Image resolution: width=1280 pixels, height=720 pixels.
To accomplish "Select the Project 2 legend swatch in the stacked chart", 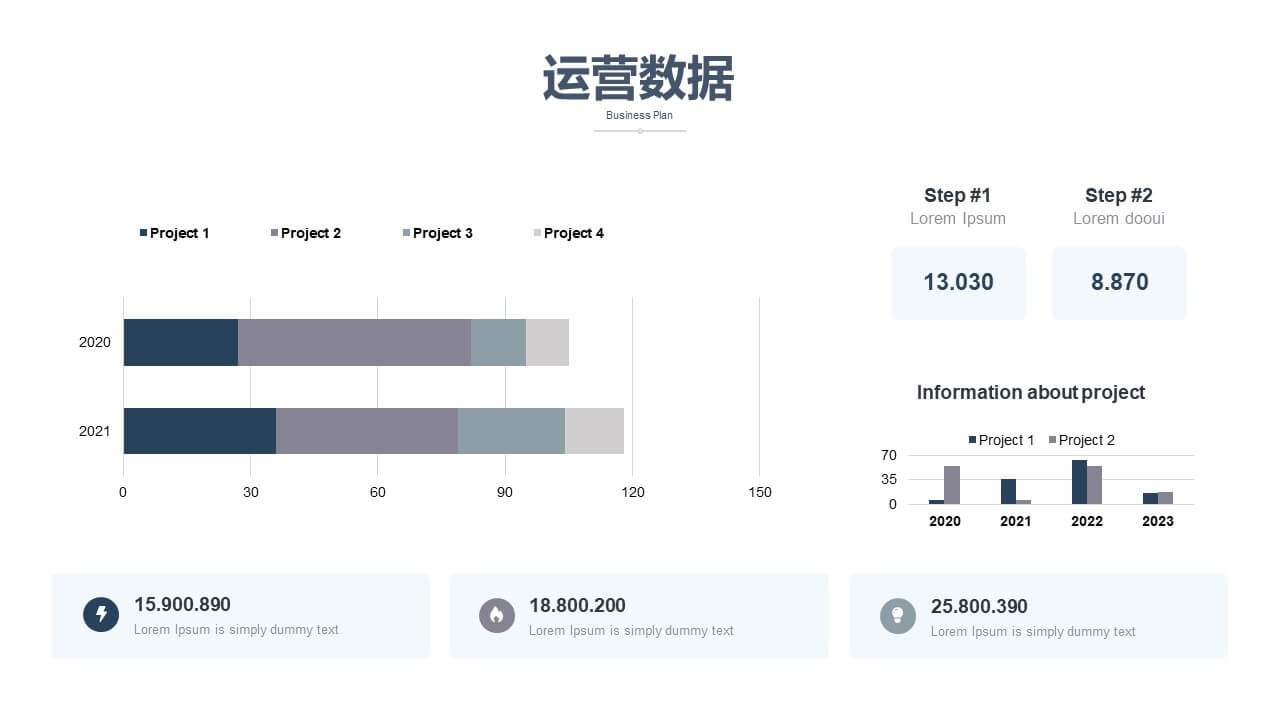I will point(274,233).
